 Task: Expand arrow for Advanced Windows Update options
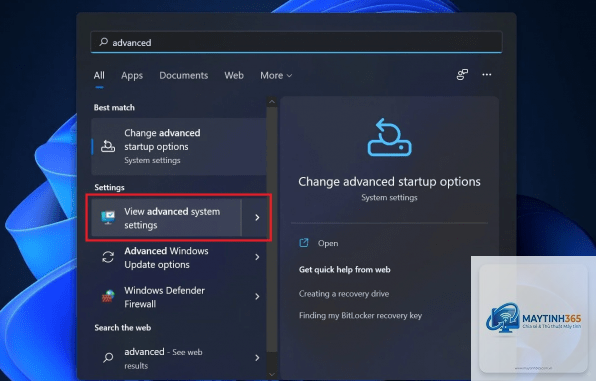coord(257,257)
